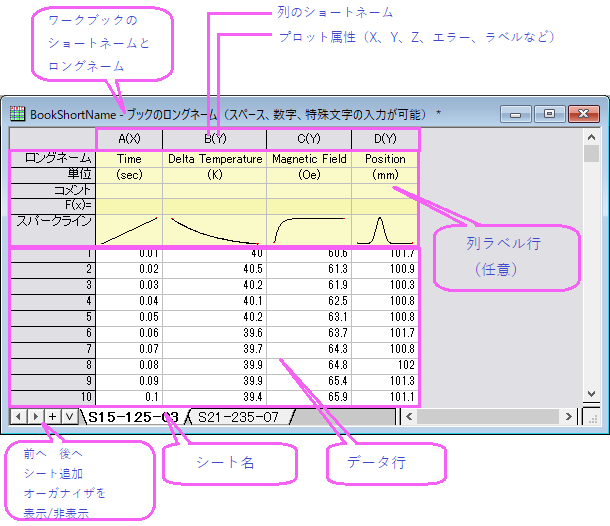Click the empty コメント cell under Time
The image size is (610, 526).
point(129,190)
